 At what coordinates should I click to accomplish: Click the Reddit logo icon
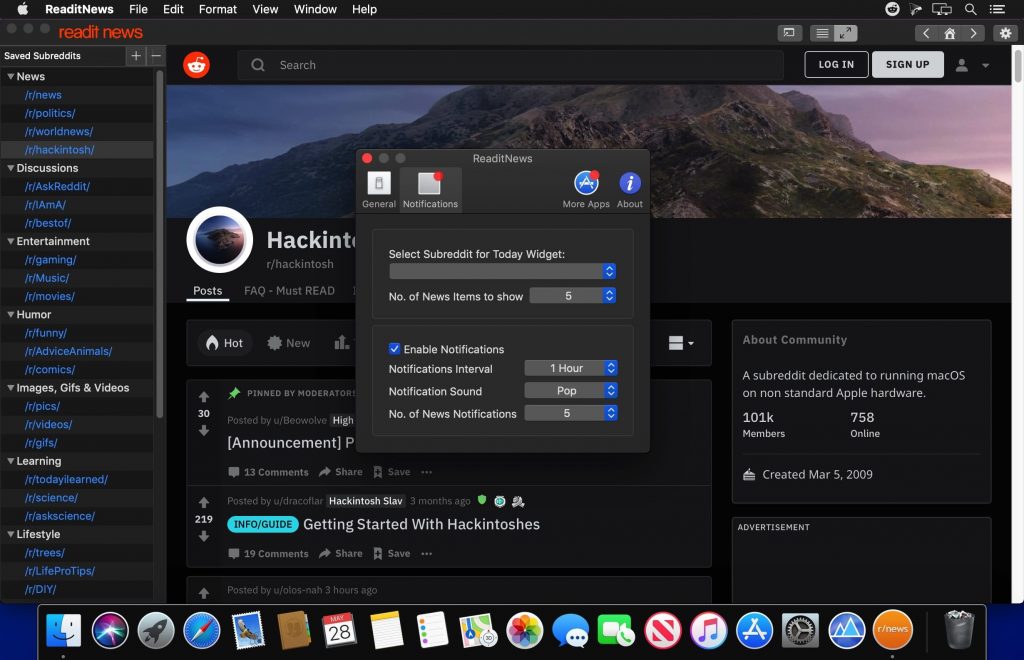tap(197, 65)
